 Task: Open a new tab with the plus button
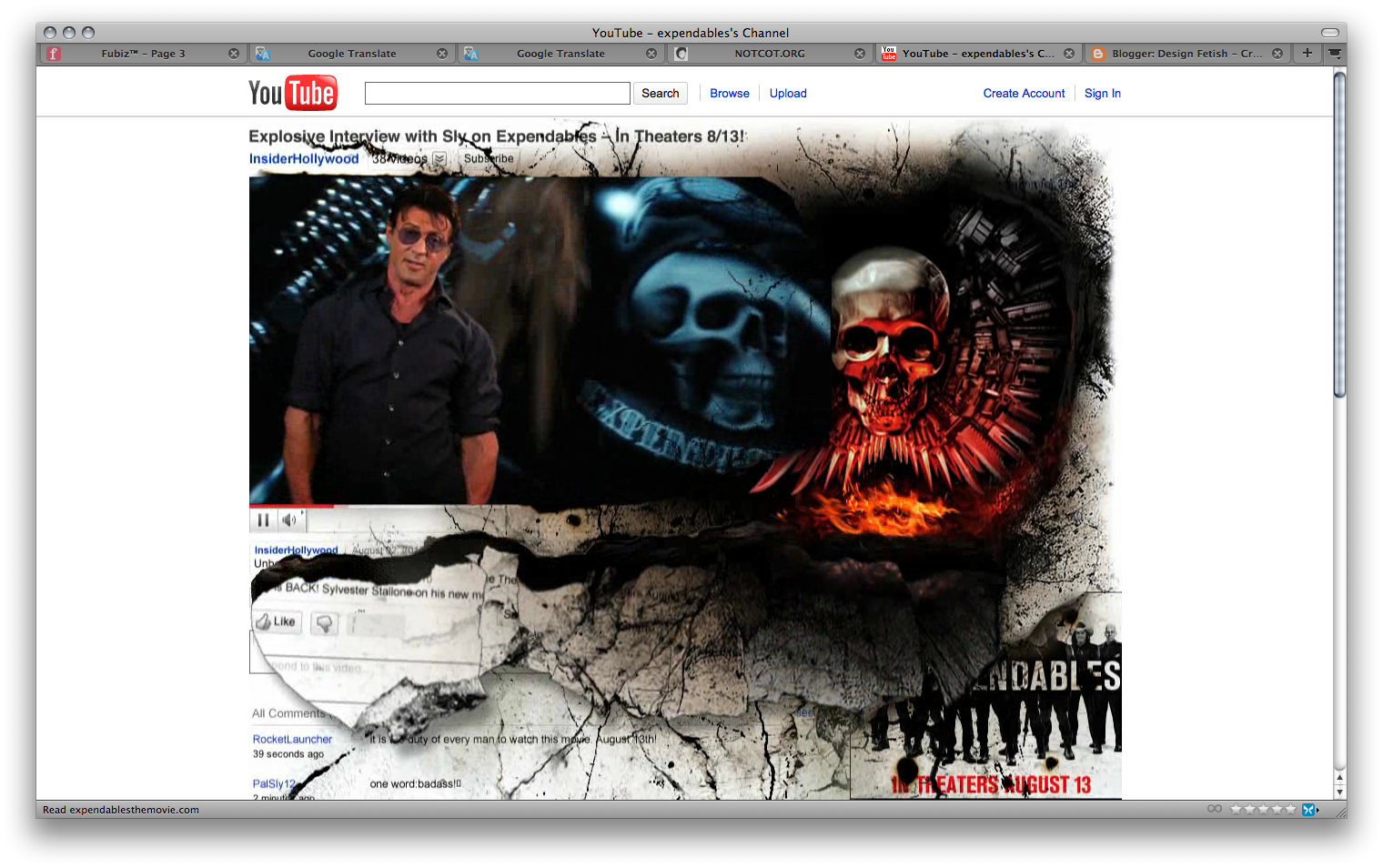pos(1307,53)
